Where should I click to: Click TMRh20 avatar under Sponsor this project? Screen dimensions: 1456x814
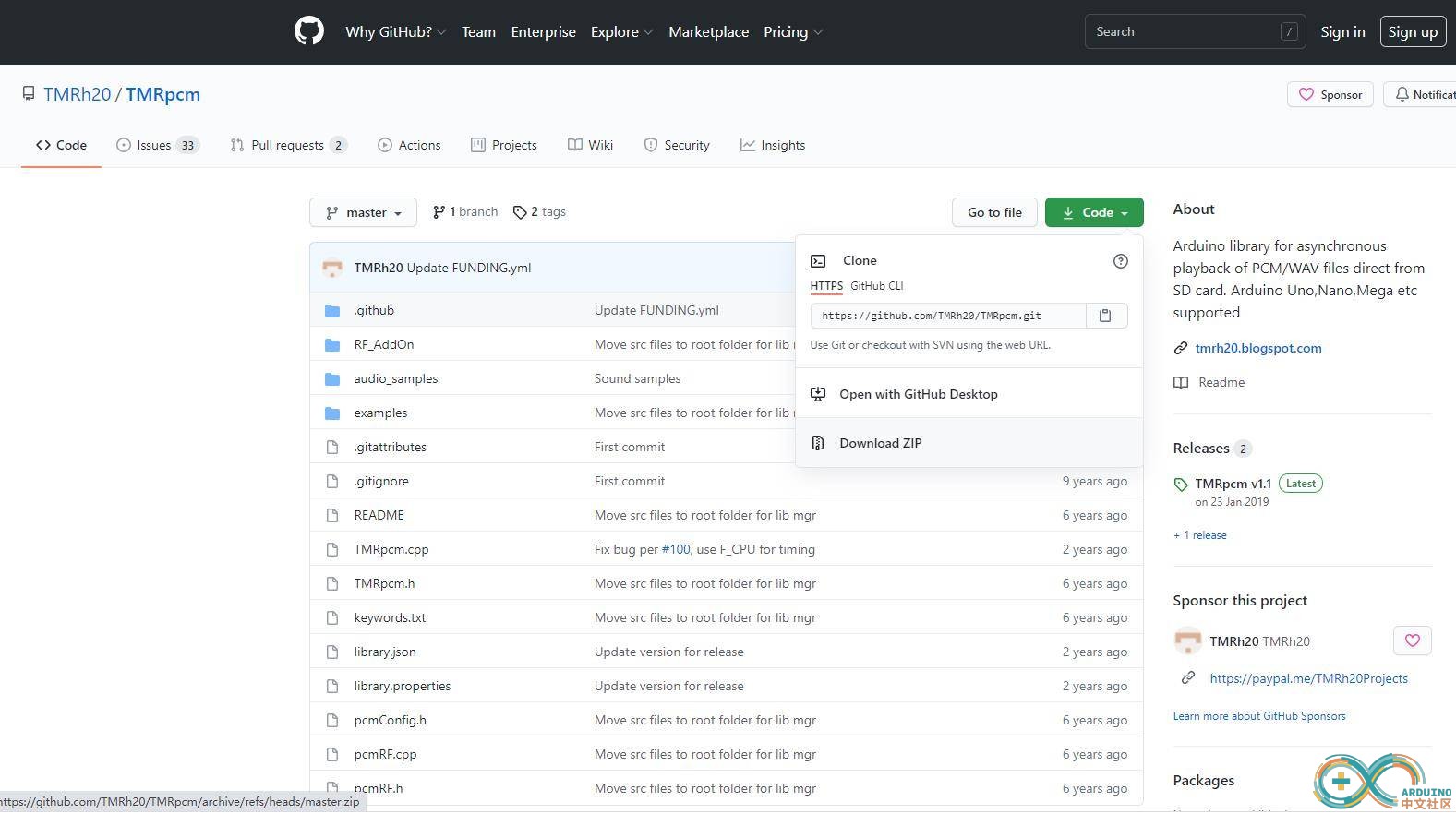coord(1187,640)
